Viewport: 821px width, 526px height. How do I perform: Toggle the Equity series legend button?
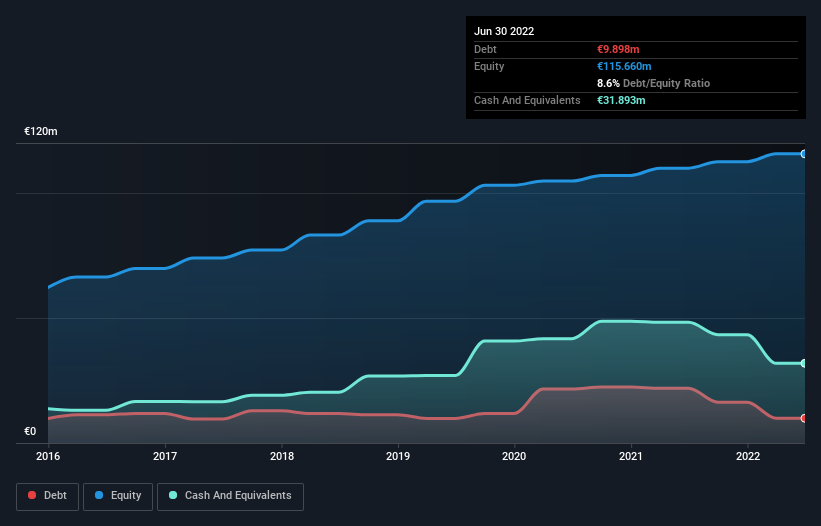click(x=118, y=496)
